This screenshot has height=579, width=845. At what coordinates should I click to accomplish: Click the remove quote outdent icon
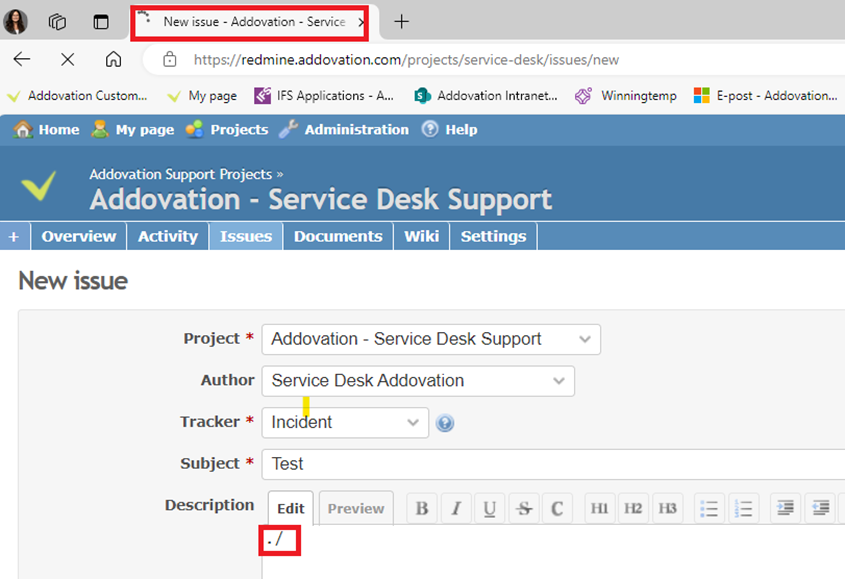(820, 508)
